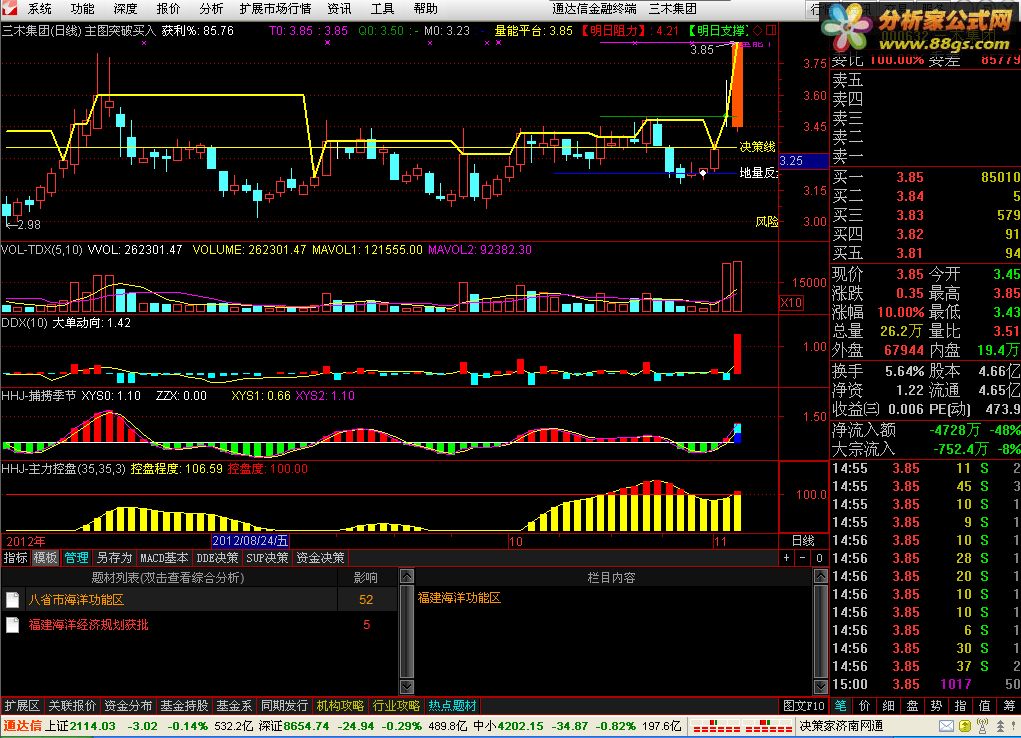The width and height of the screenshot is (1021, 738).
Task: Apply the DDE决策 template
Action: pyautogui.click(x=217, y=558)
